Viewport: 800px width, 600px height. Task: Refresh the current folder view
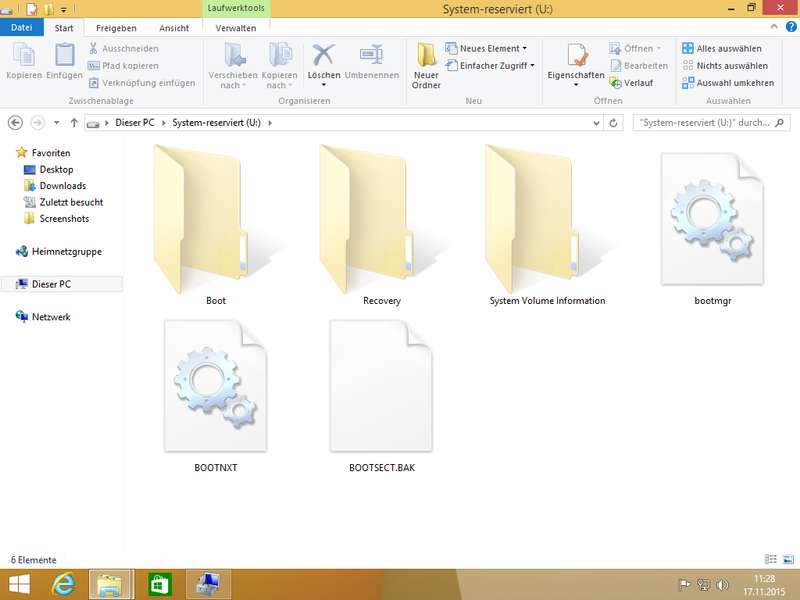616,123
